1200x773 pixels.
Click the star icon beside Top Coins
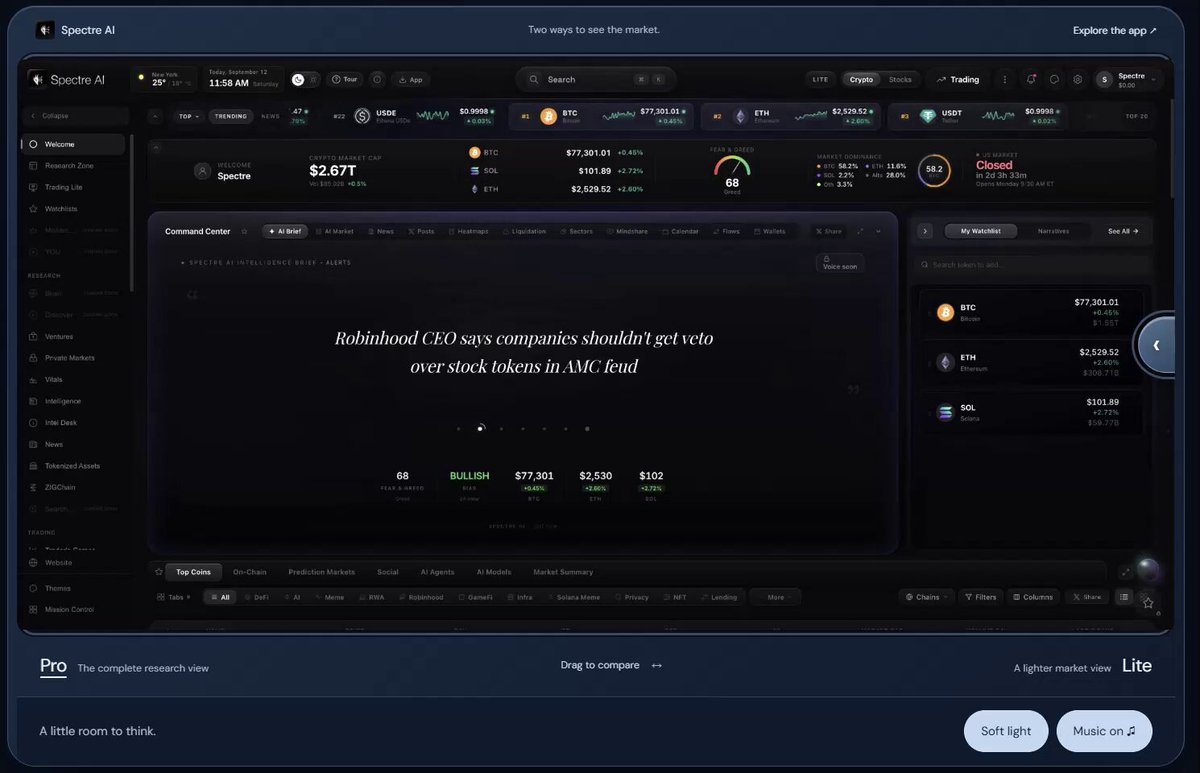pyautogui.click(x=158, y=572)
